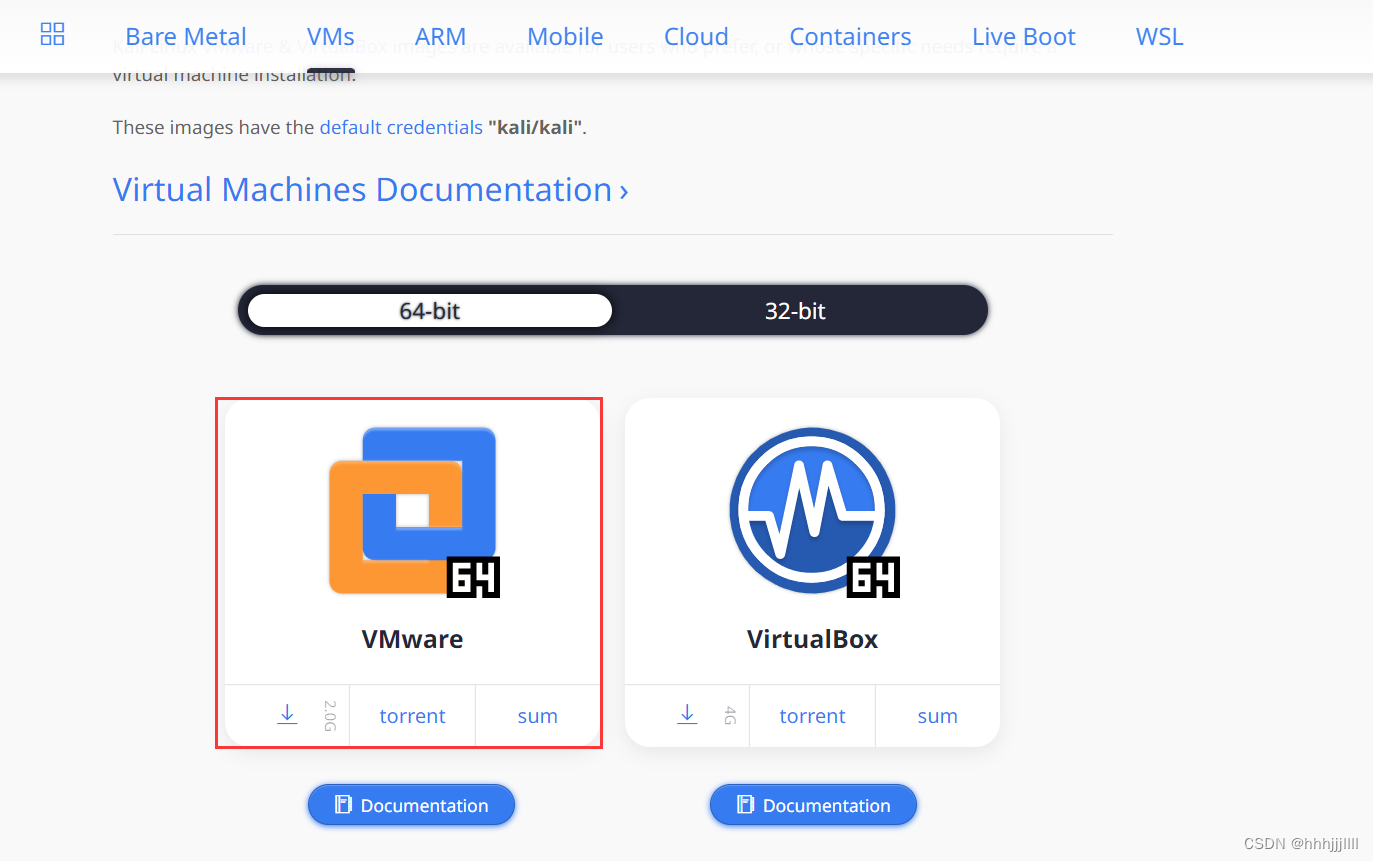Open Documentation button under VMware
The width and height of the screenshot is (1373, 861).
[411, 805]
